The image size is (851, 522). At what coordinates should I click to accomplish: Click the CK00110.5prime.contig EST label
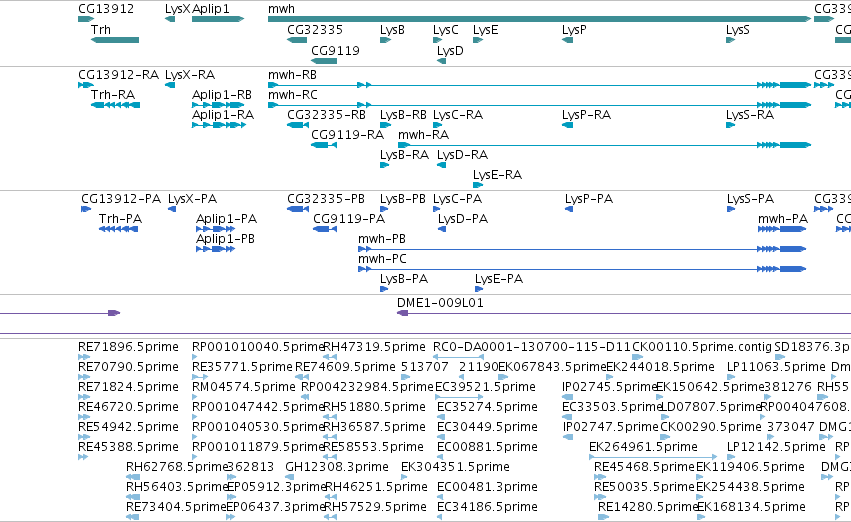(702, 347)
